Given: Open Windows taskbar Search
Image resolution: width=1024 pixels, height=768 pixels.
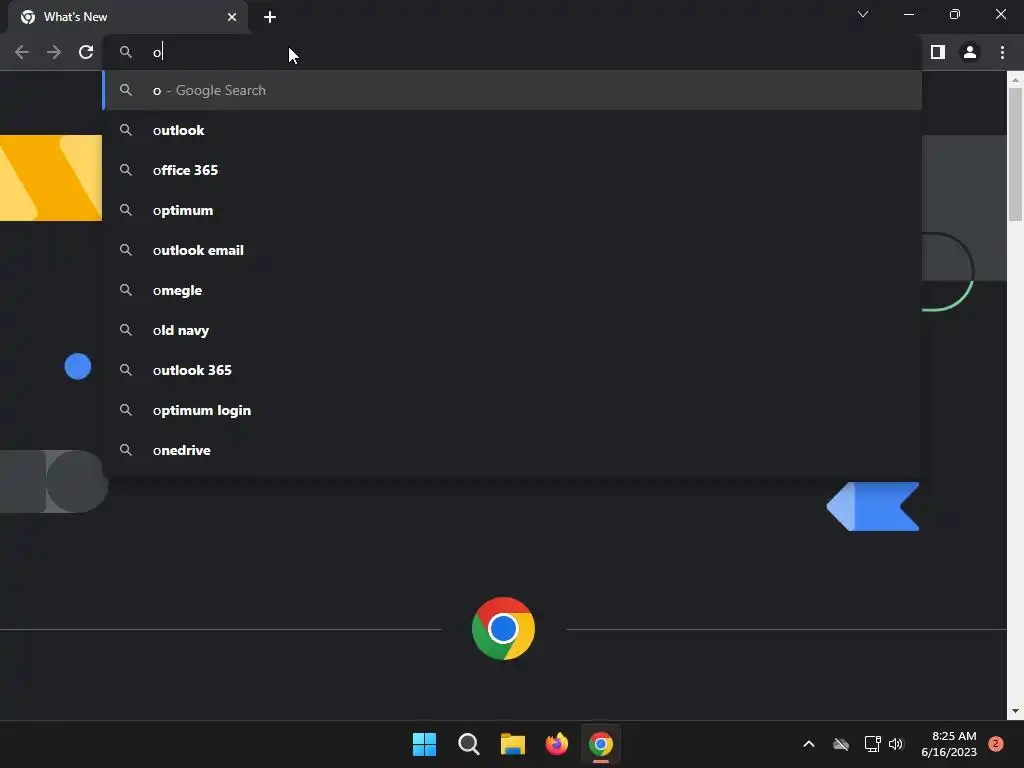Looking at the screenshot, I should (469, 744).
